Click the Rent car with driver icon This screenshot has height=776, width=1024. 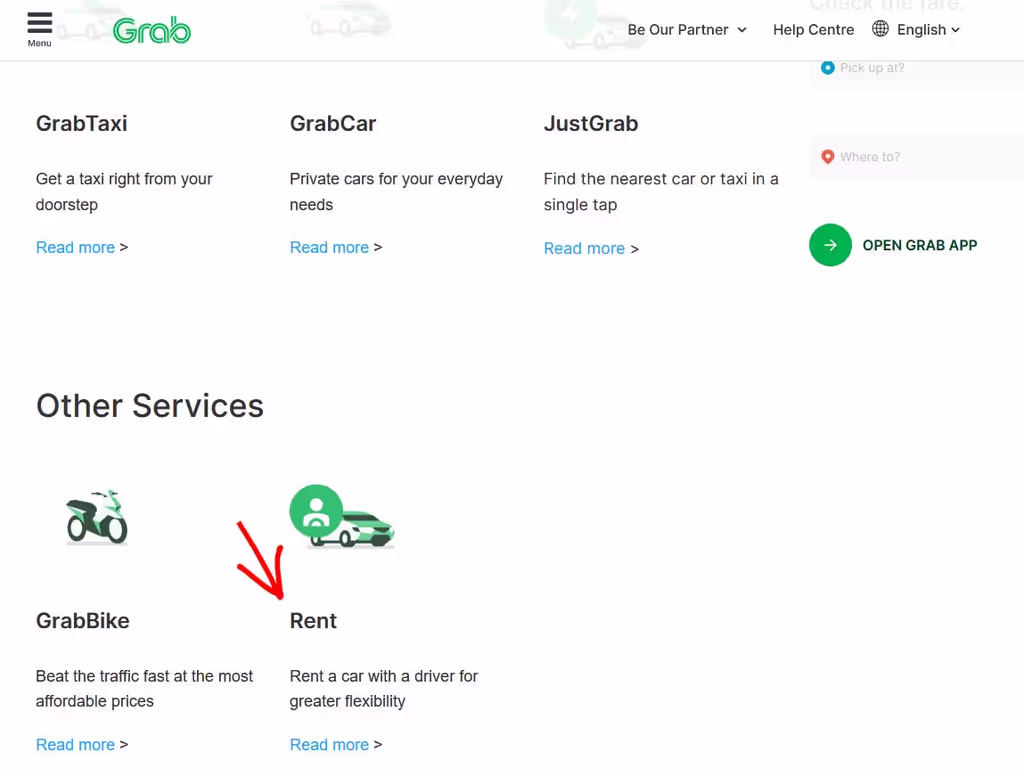coord(342,518)
